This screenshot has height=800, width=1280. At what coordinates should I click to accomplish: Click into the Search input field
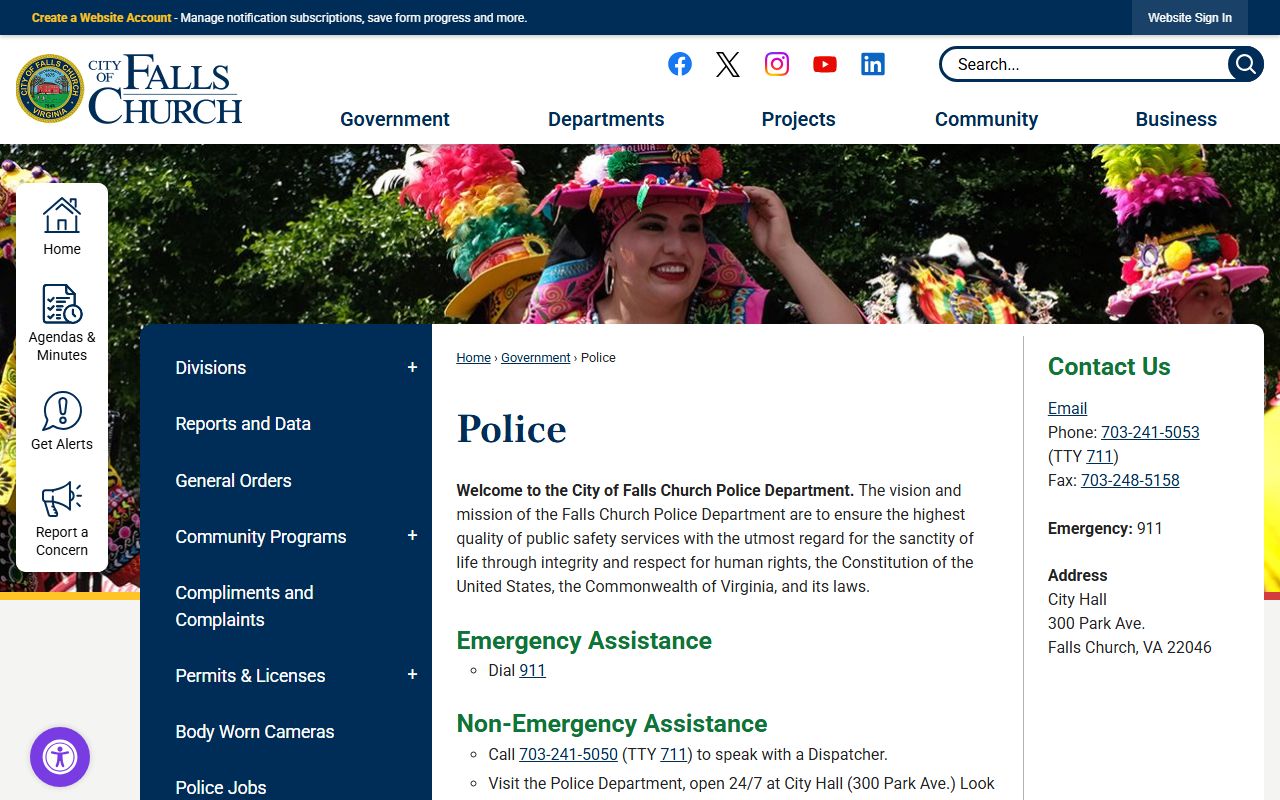pos(1085,64)
